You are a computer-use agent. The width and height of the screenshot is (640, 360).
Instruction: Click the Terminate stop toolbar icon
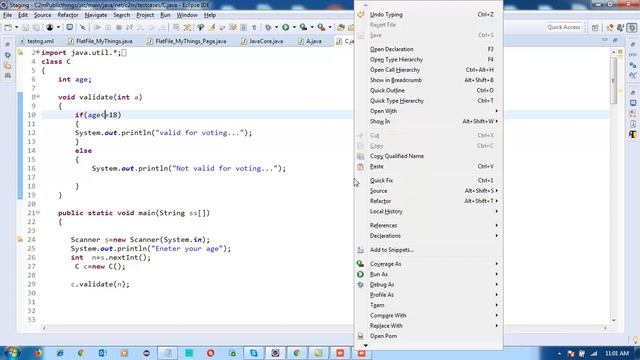click(119, 27)
